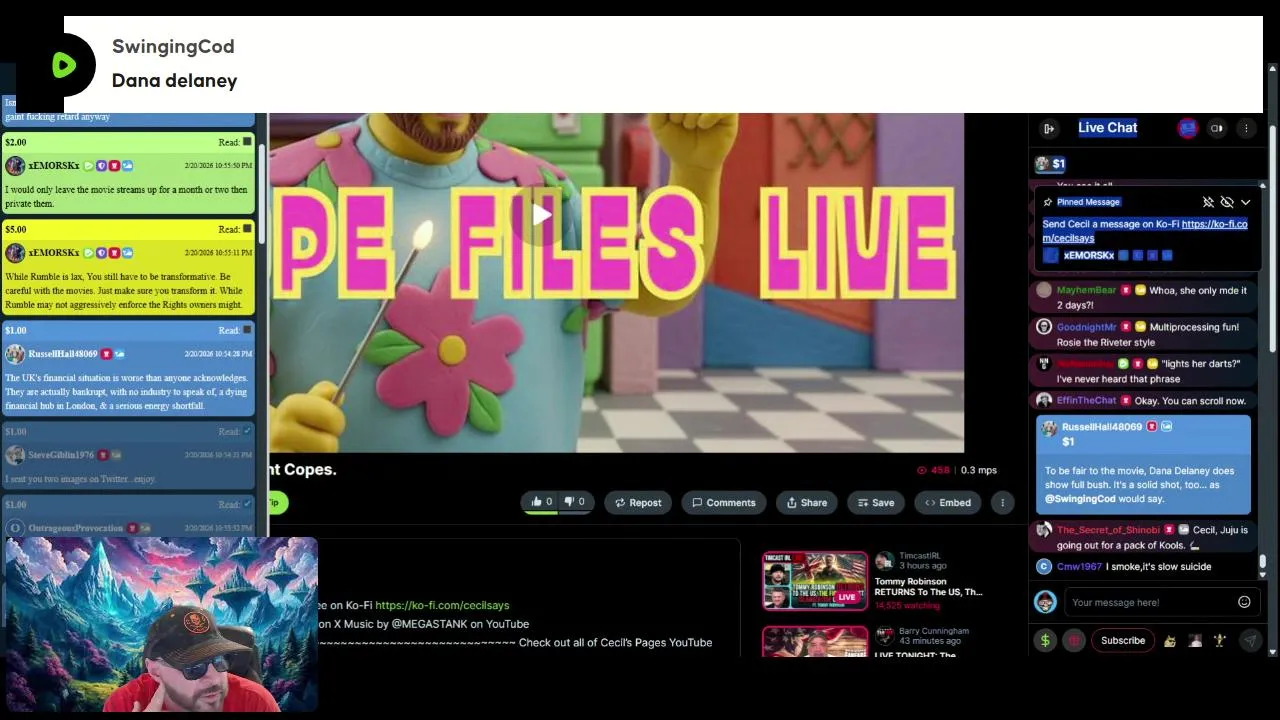This screenshot has width=1280, height=720.
Task: Open the highlighted chat gift icon in header
Action: point(1187,128)
